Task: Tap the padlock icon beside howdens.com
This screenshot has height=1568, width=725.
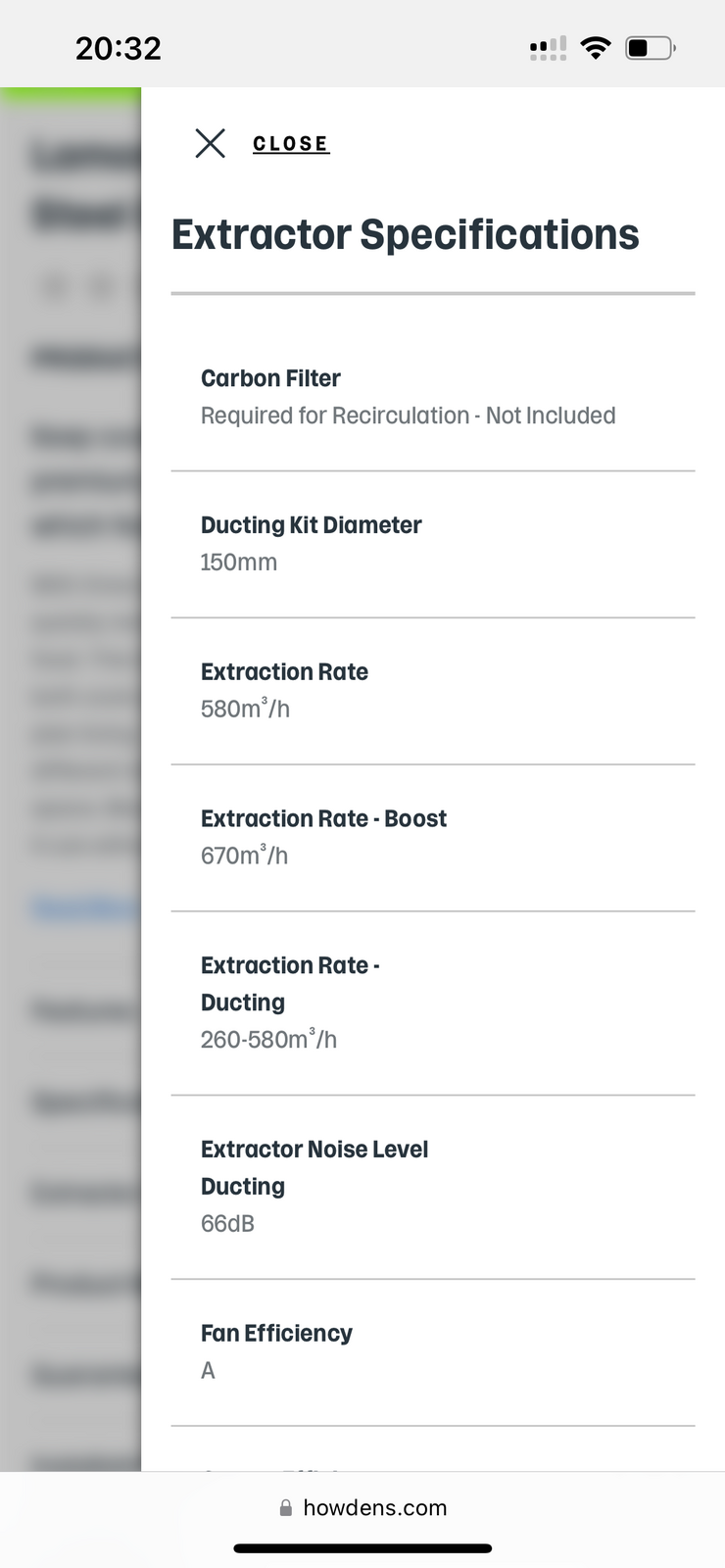Action: (x=286, y=1508)
